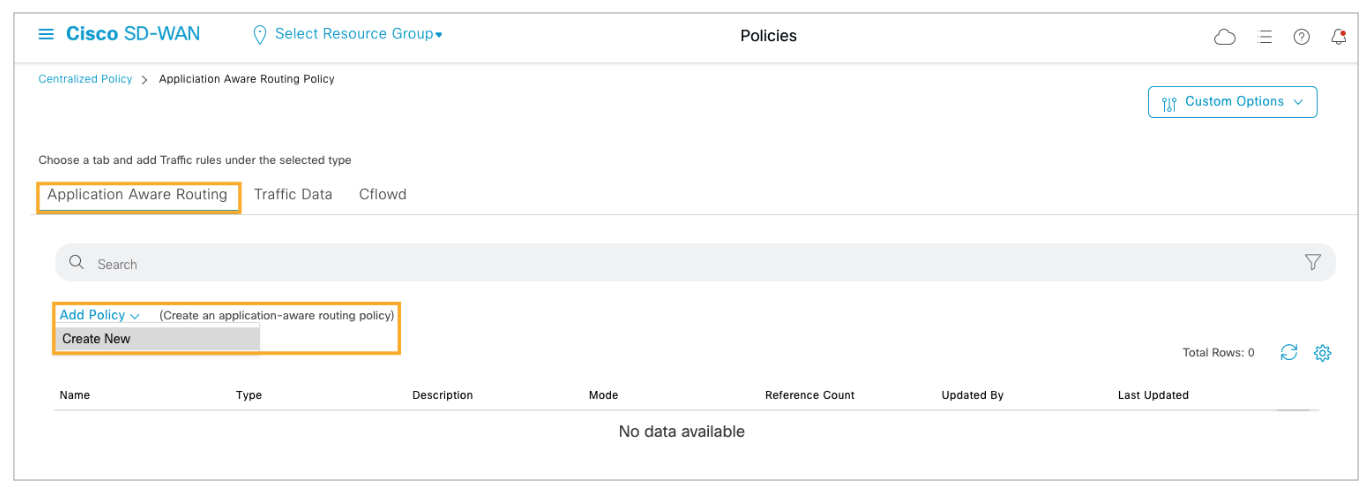Expand Select Resource Group dropdown
This screenshot has width=1369, height=493.
click(x=357, y=34)
